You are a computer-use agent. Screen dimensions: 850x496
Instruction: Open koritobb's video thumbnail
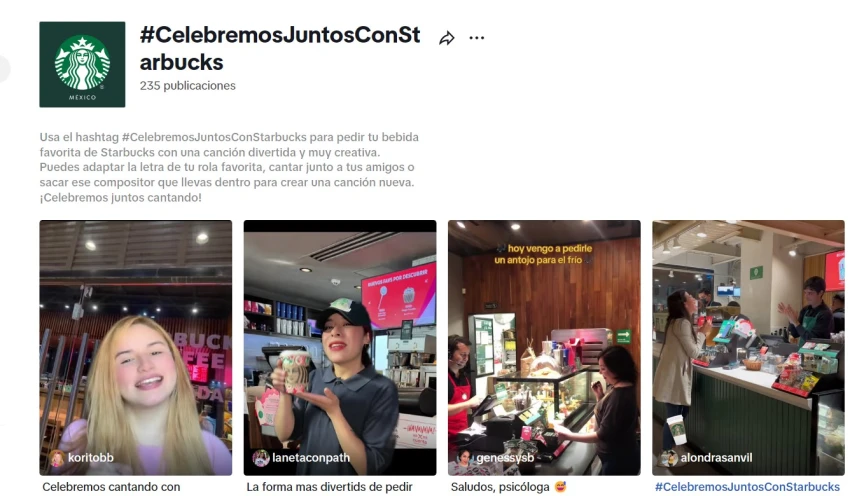click(x=136, y=347)
